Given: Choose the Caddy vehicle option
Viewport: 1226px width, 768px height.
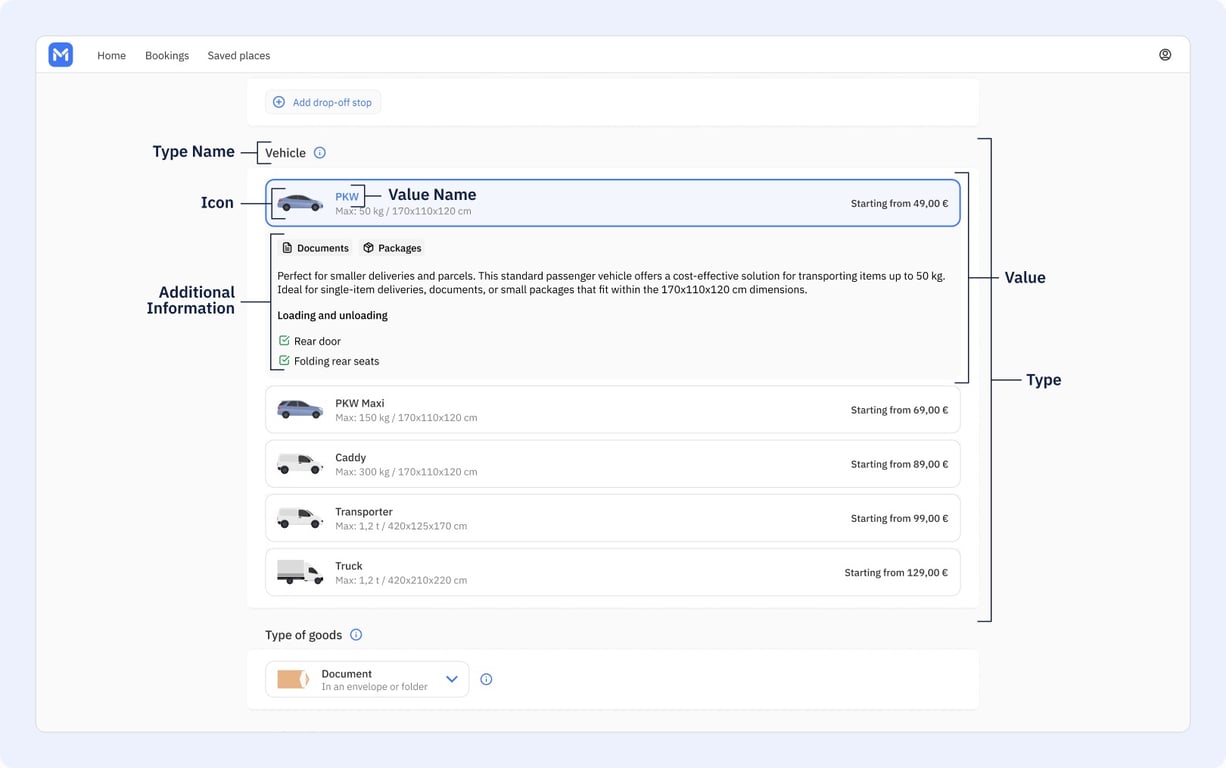Looking at the screenshot, I should [613, 463].
